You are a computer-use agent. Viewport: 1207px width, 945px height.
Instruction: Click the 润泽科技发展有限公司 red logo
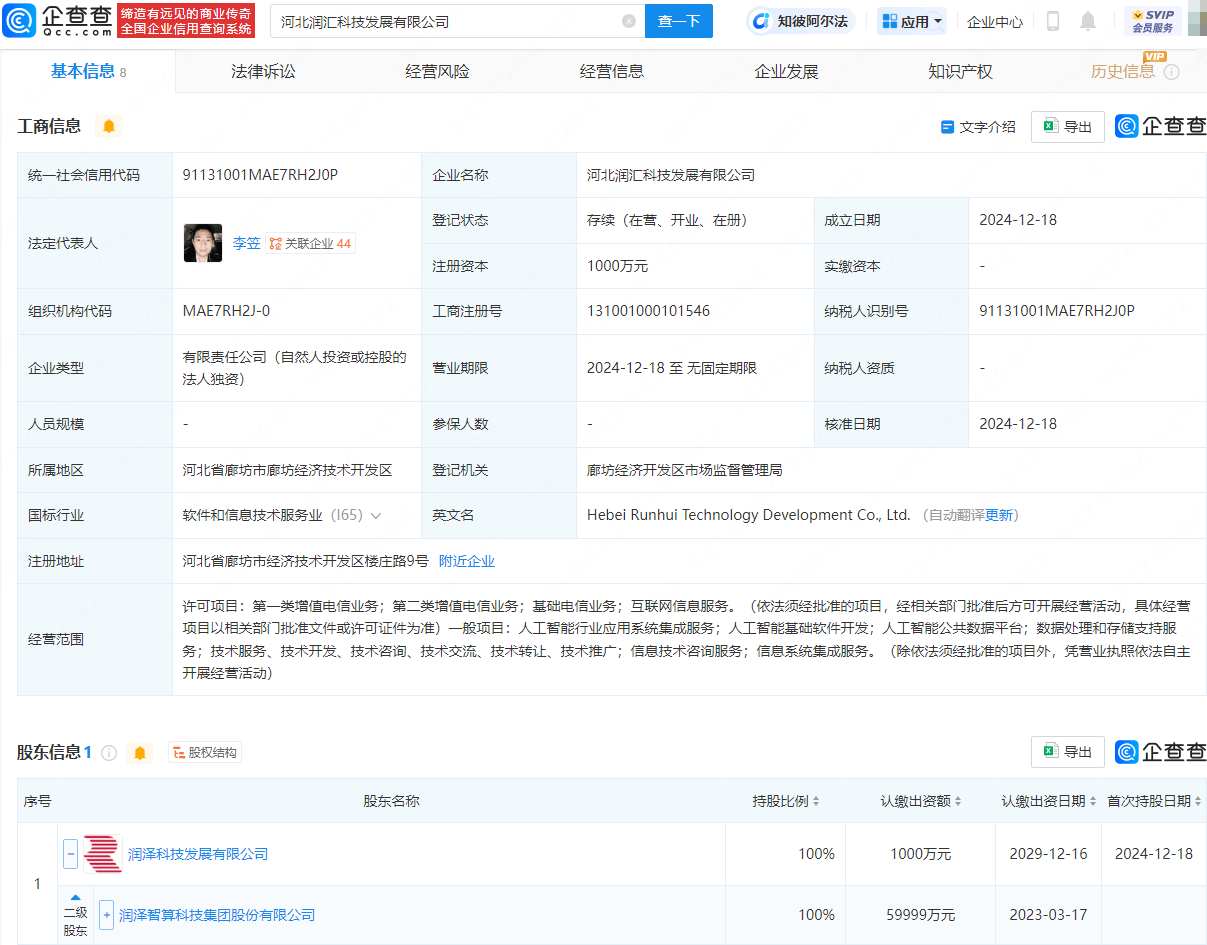click(103, 854)
